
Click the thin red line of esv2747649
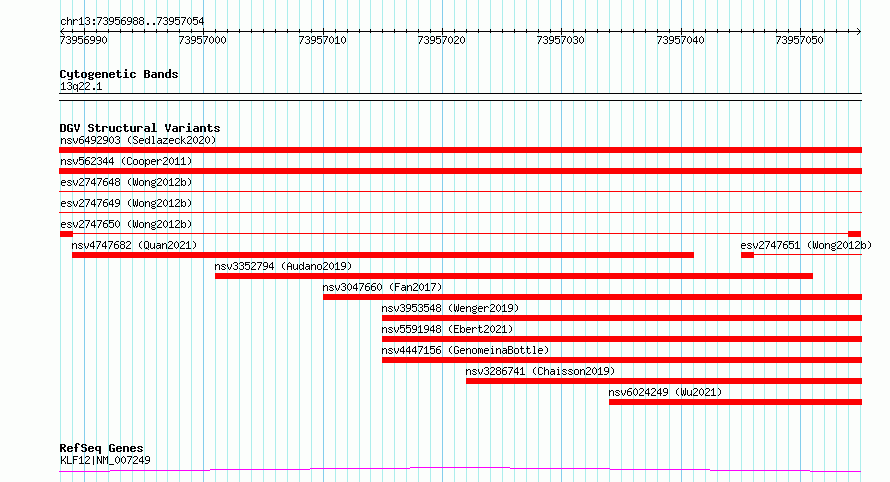click(460, 213)
